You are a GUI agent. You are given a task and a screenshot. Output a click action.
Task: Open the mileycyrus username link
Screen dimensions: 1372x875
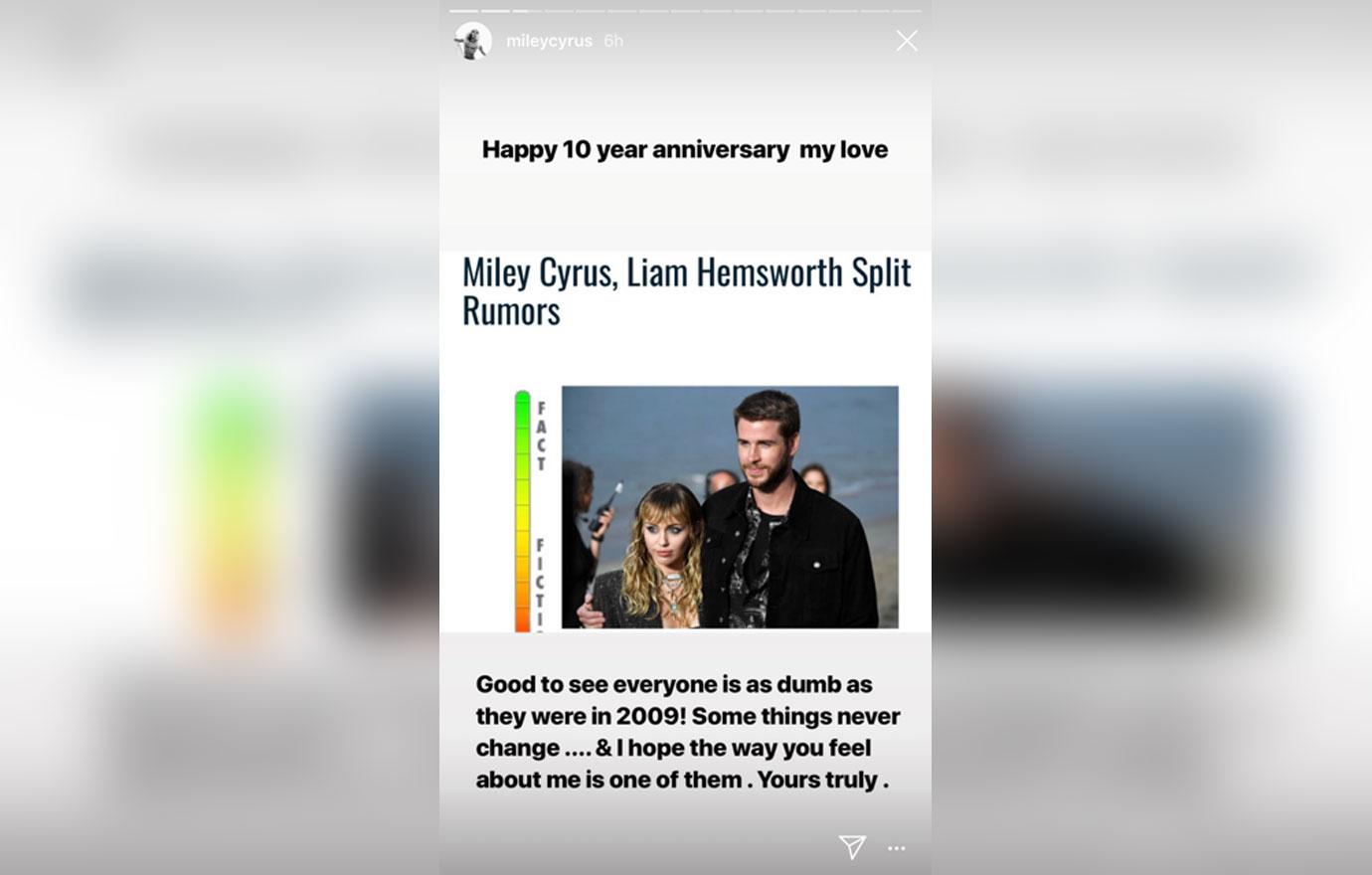549,41
